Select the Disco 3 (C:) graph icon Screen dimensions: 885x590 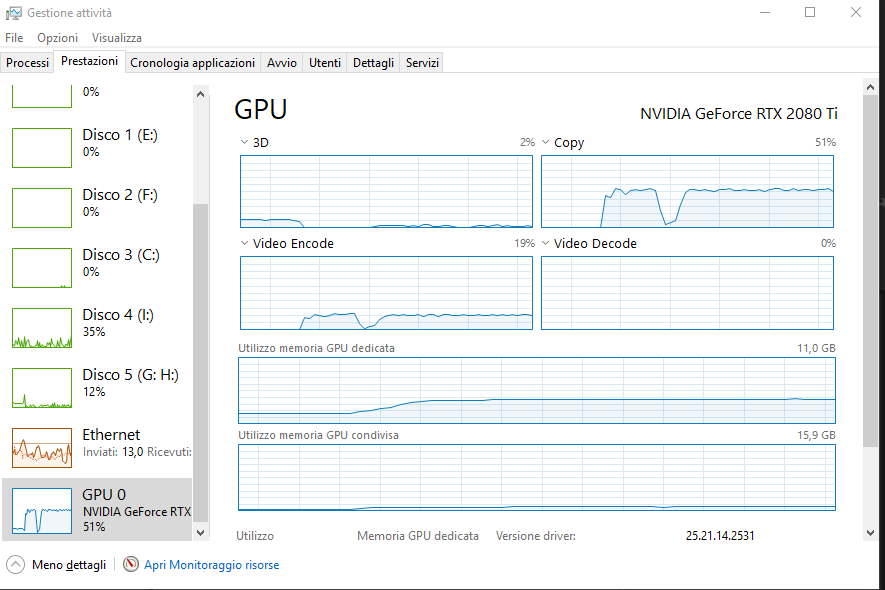click(41, 267)
